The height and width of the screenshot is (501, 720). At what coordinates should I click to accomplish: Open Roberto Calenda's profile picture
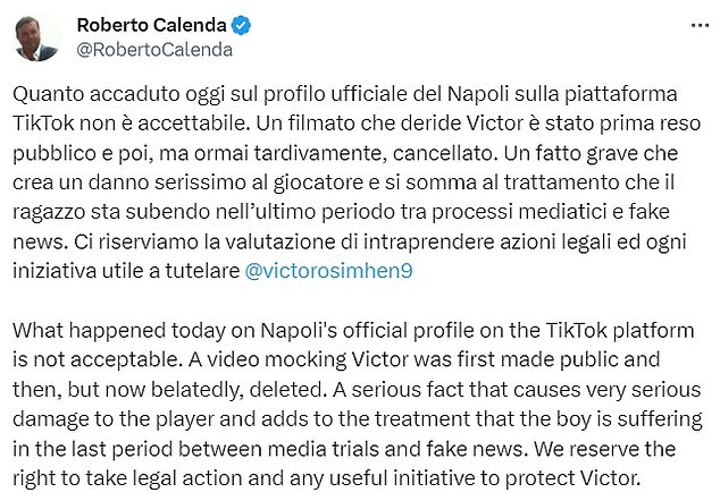click(x=37, y=37)
